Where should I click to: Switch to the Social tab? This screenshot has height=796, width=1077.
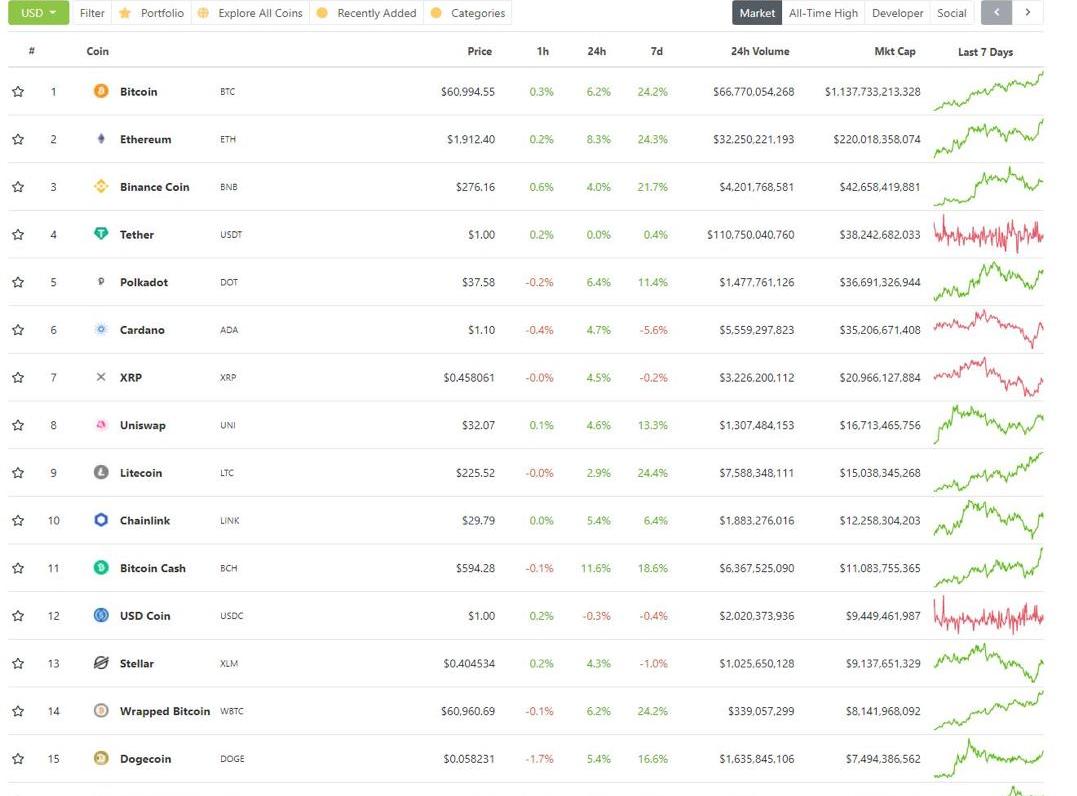point(951,12)
